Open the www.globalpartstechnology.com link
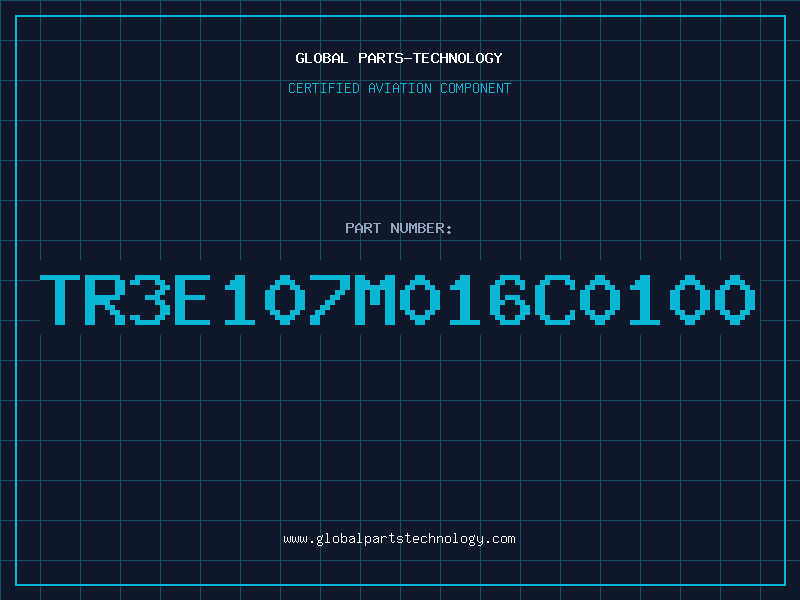 point(399,539)
